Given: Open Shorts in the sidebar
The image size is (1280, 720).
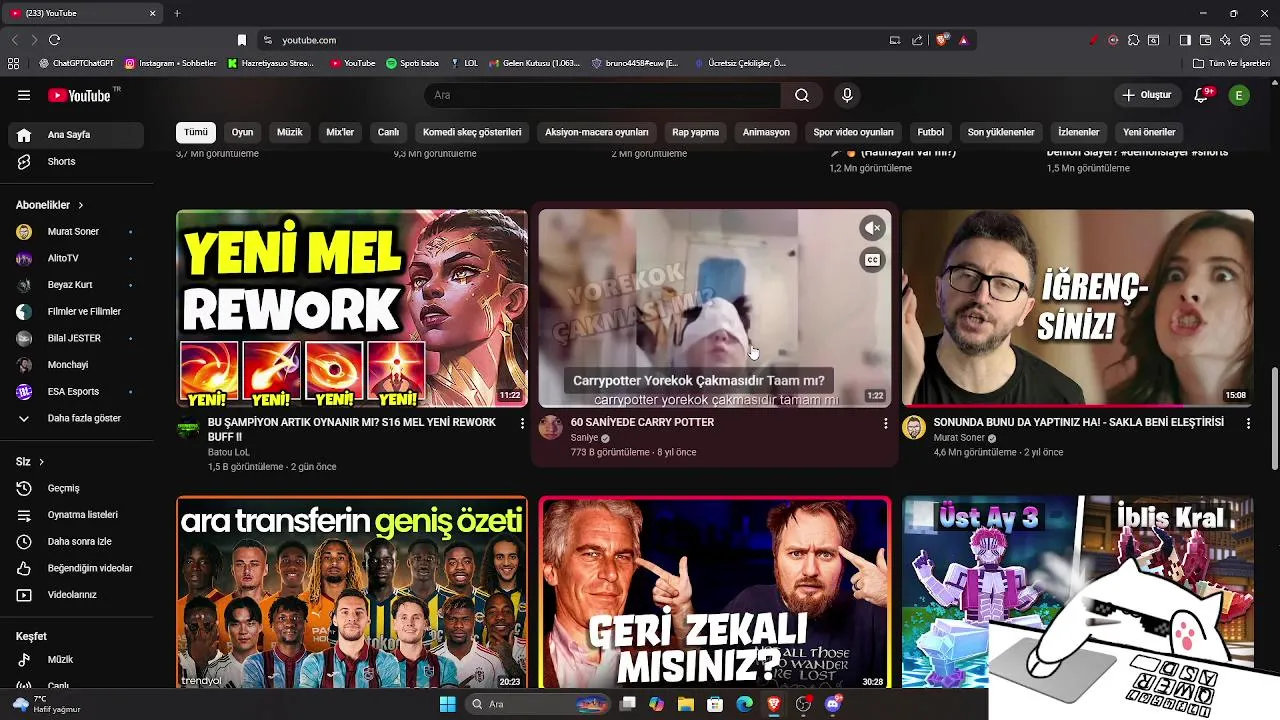Looking at the screenshot, I should [76, 161].
